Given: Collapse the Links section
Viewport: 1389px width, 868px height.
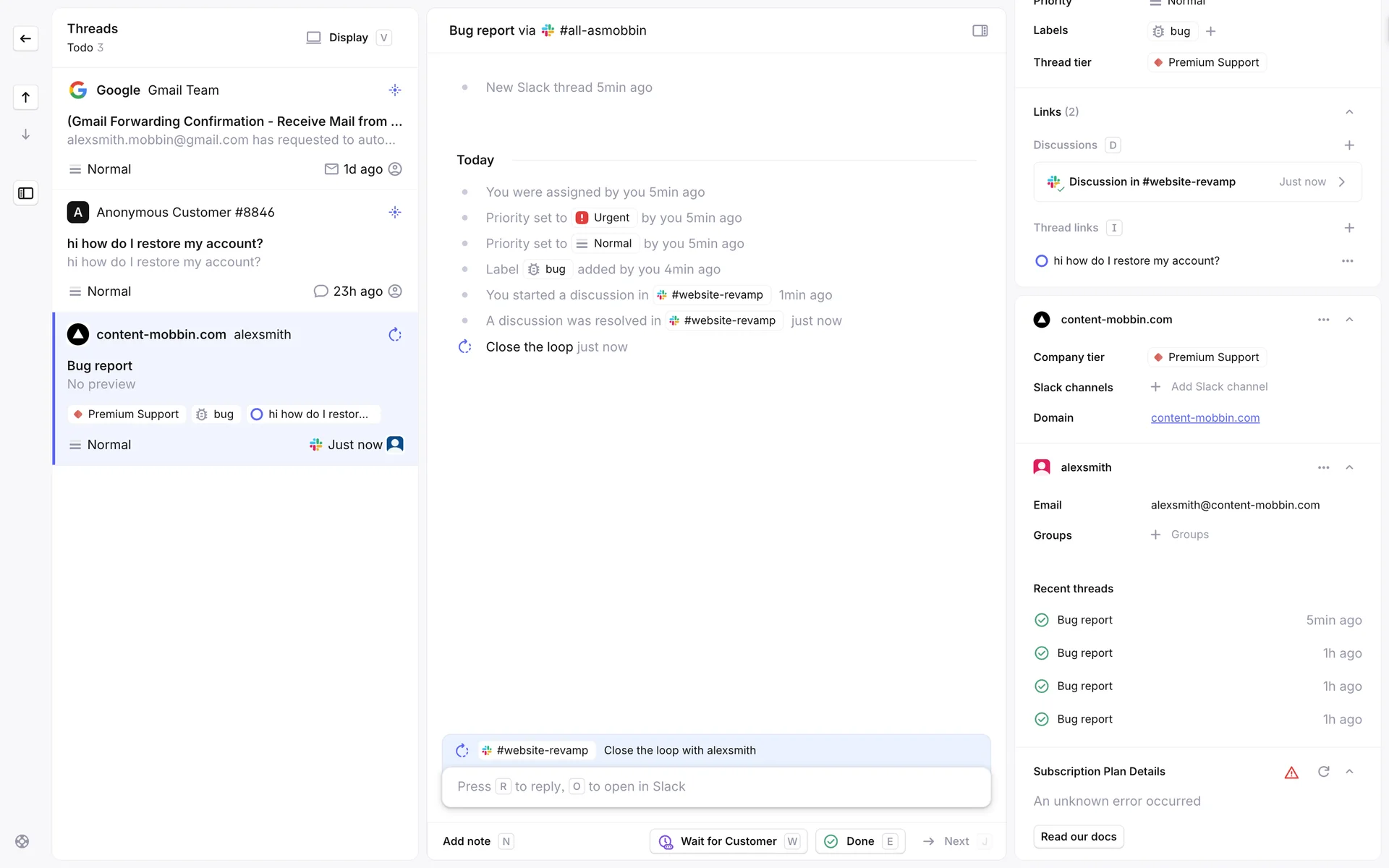Looking at the screenshot, I should (x=1348, y=112).
